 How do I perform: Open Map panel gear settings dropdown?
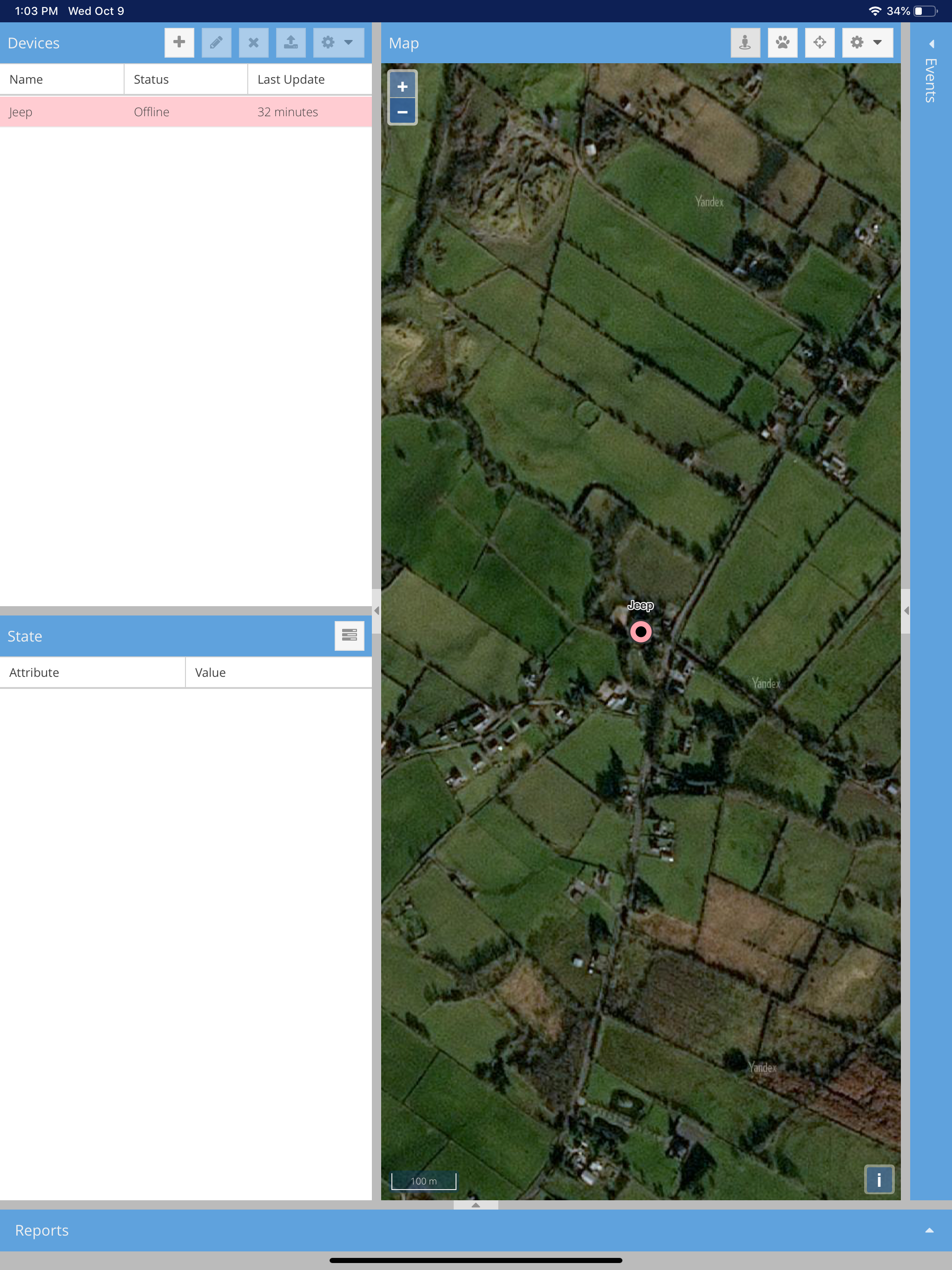(867, 42)
